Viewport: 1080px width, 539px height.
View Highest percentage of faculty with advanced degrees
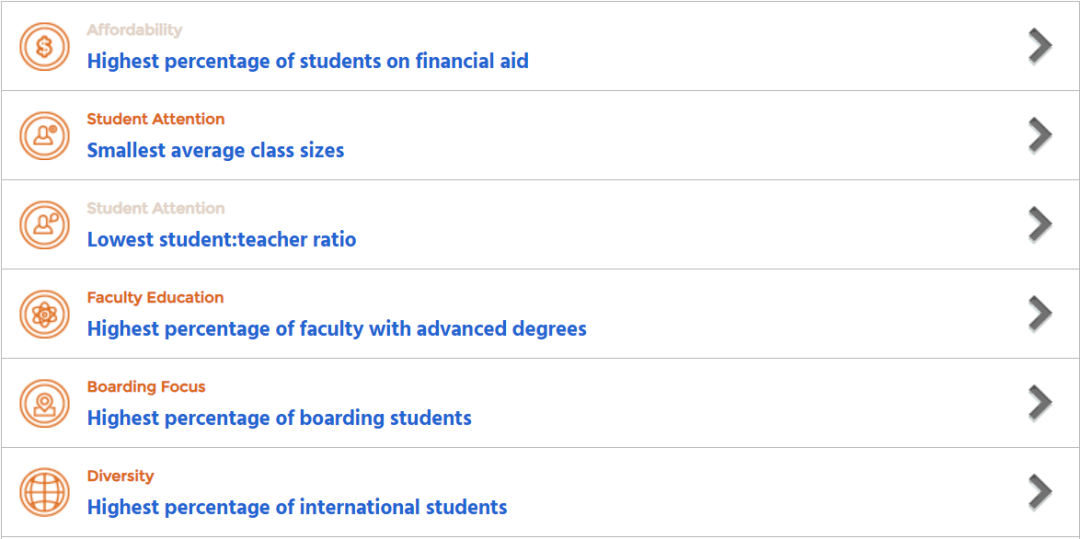coord(336,329)
